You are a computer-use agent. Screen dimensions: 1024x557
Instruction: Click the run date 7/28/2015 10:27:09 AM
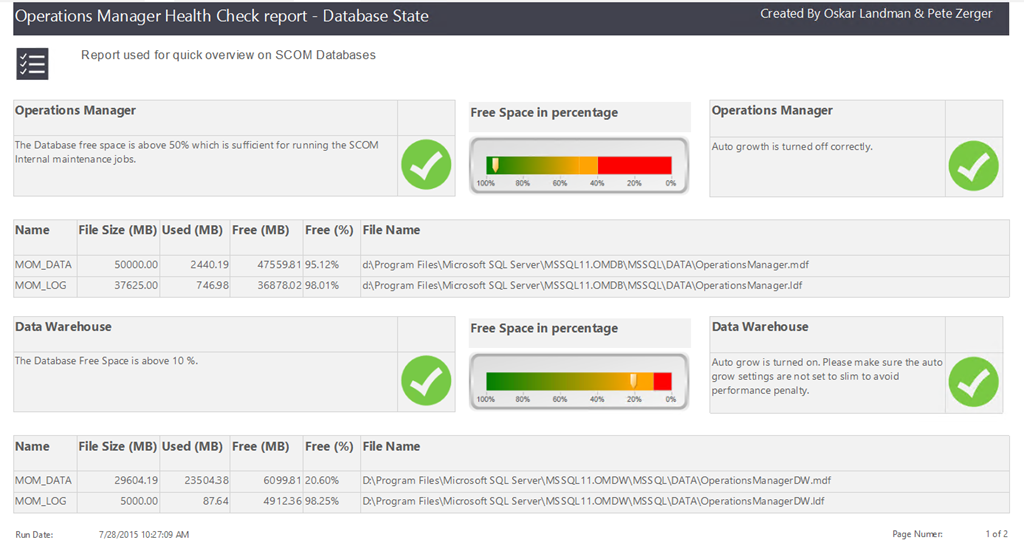144,534
